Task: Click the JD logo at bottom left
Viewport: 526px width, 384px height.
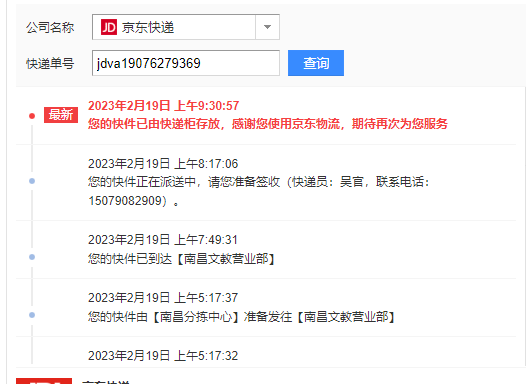Action: 44,381
